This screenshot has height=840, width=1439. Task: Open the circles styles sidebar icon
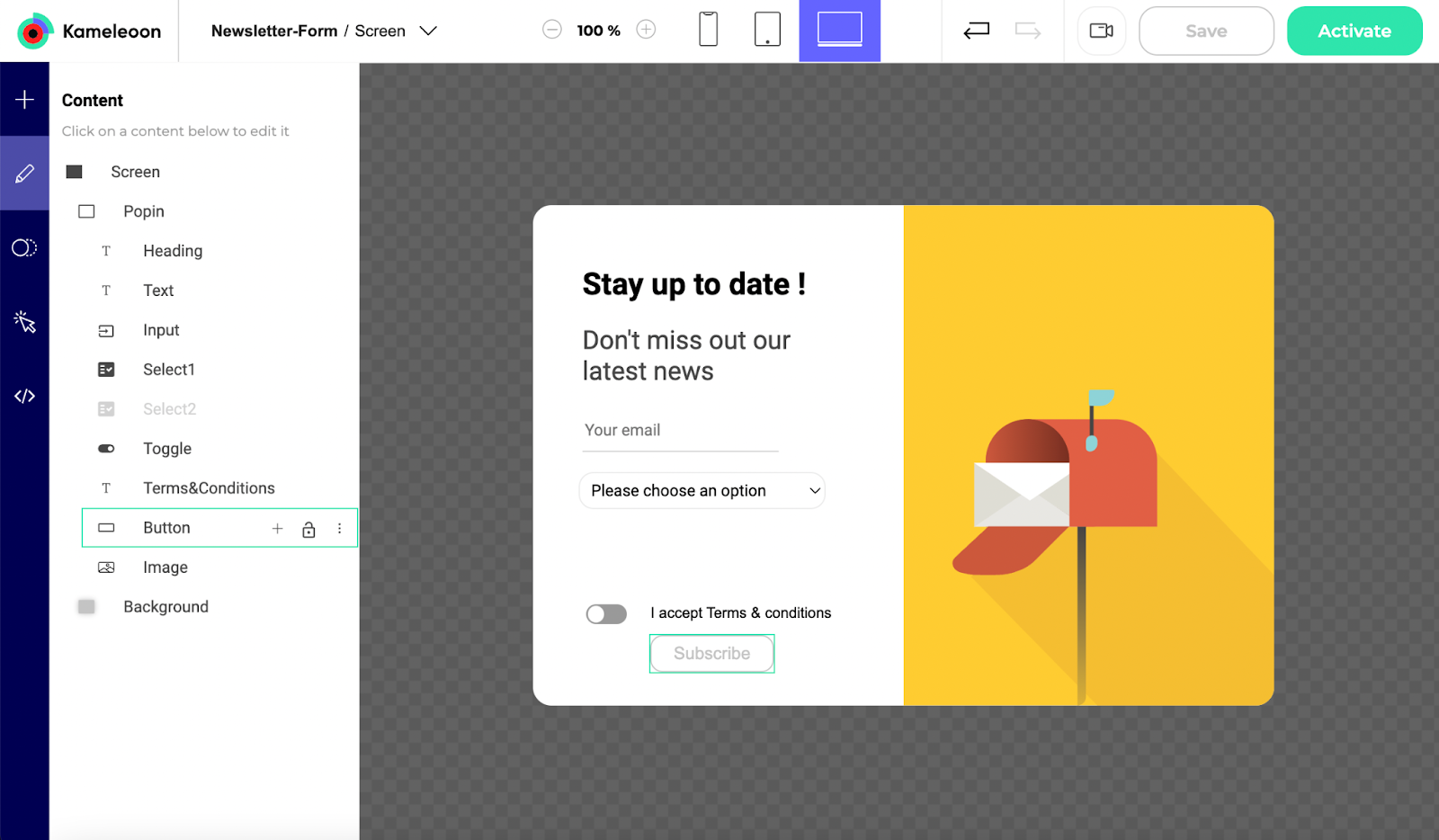[24, 248]
